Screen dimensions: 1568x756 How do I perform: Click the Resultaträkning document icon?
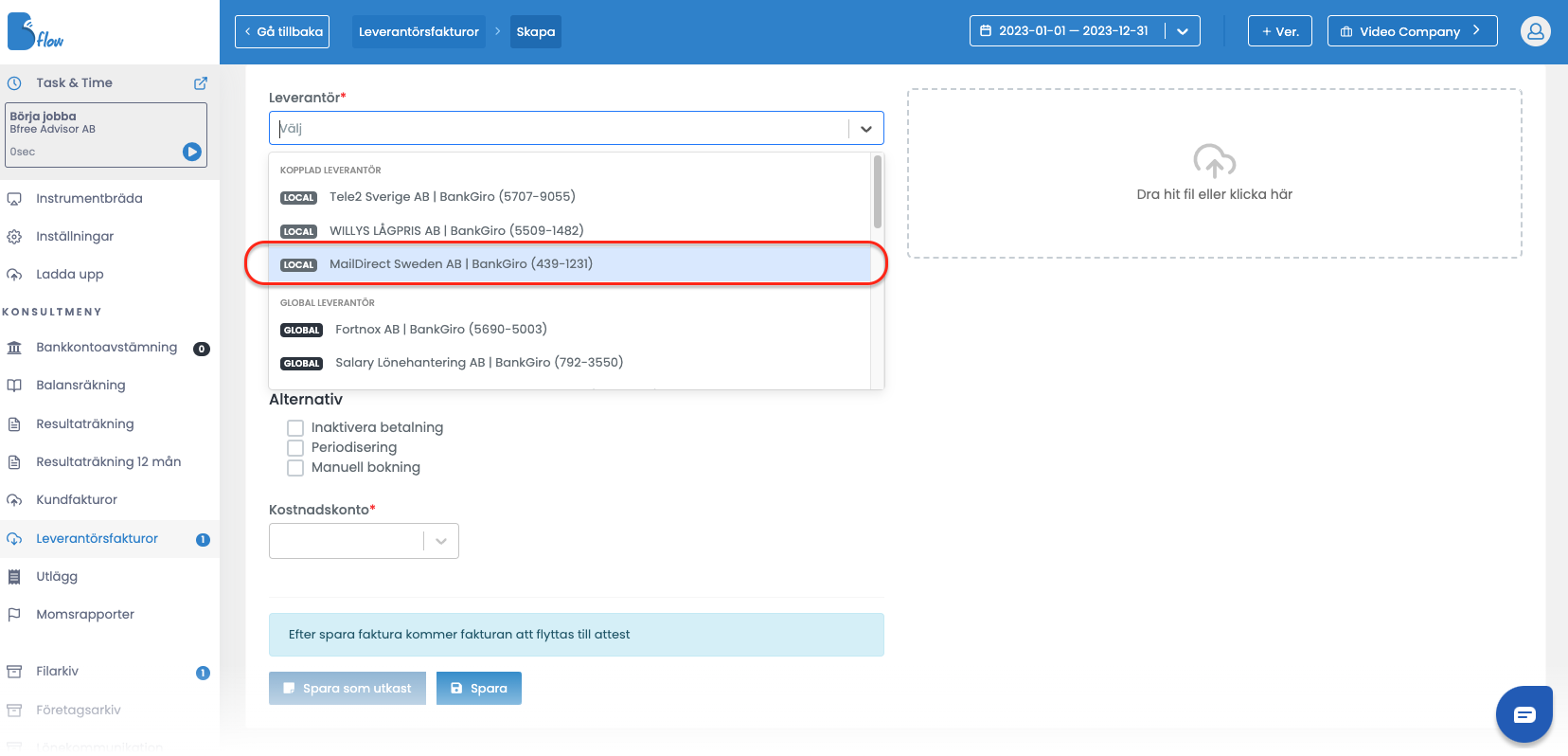[x=14, y=424]
